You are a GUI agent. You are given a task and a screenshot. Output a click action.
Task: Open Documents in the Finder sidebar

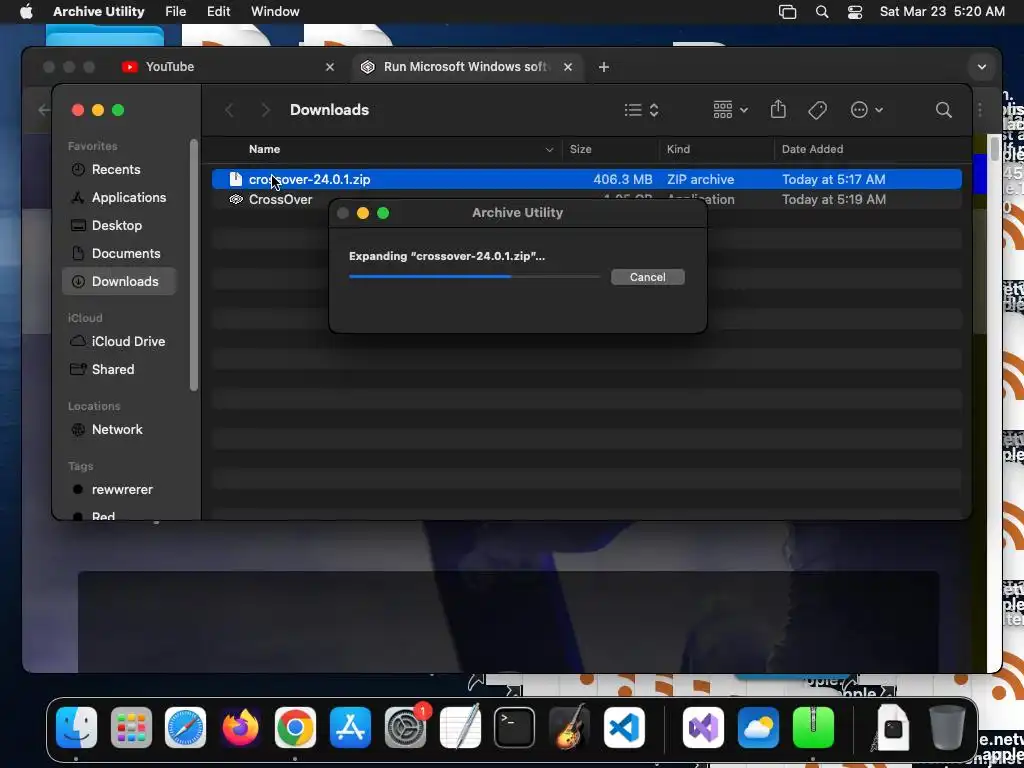pyautogui.click(x=119, y=253)
